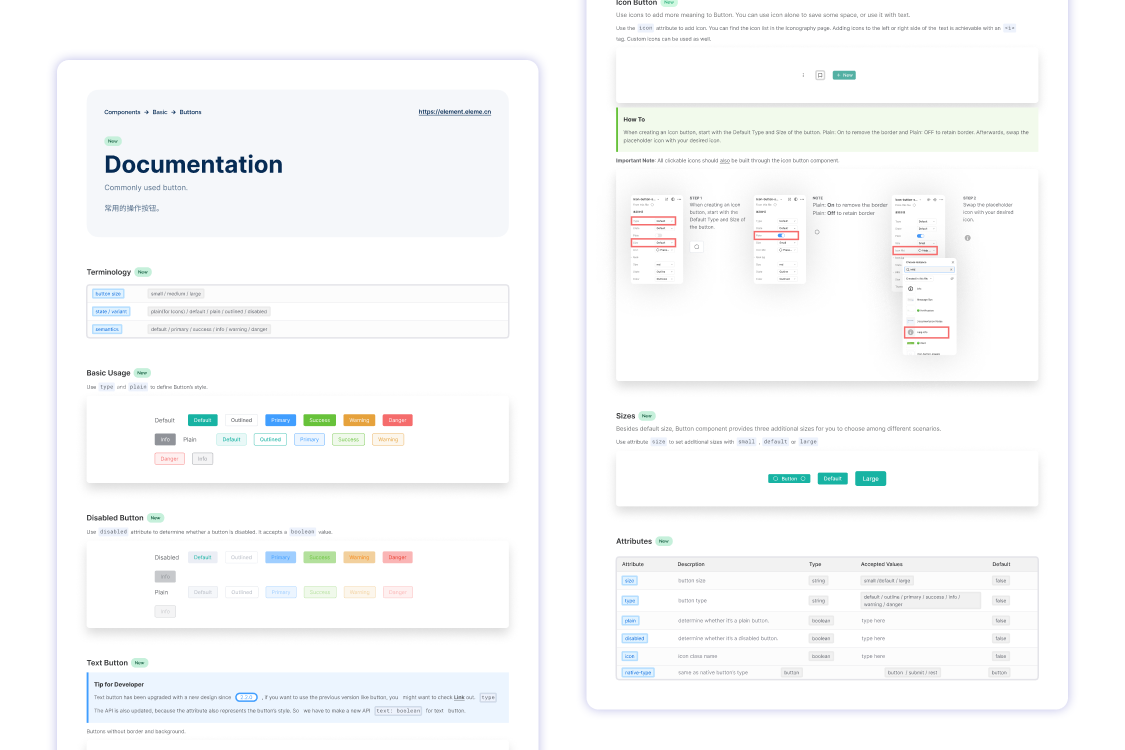Viewport: 1125px width, 750px height.
Task: Click the plain light-orange Warning button
Action: [388, 439]
